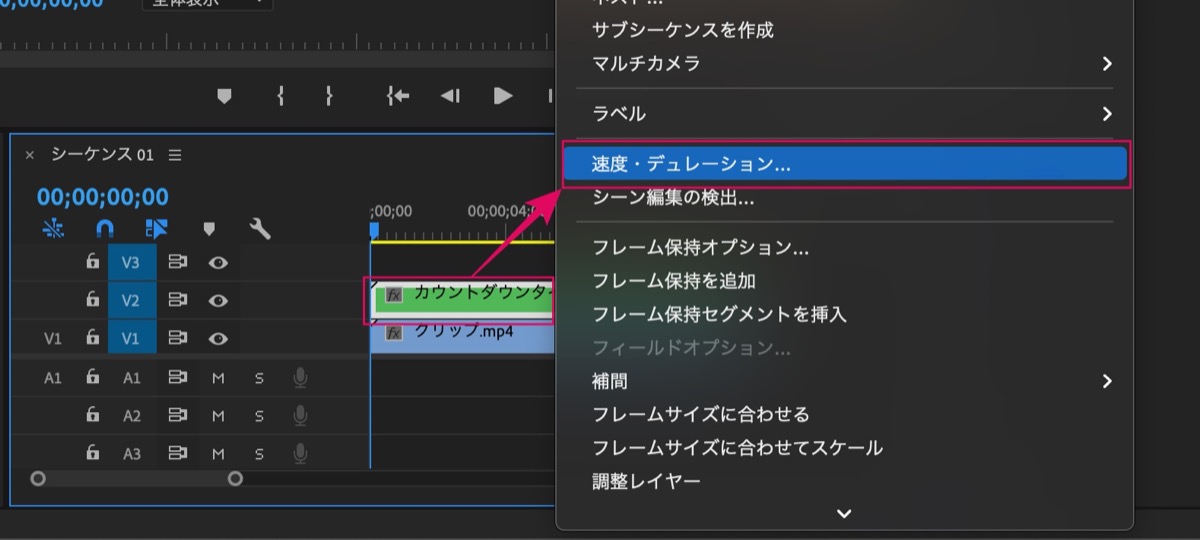
Task: Toggle the V1 track lock
Action: pos(92,338)
